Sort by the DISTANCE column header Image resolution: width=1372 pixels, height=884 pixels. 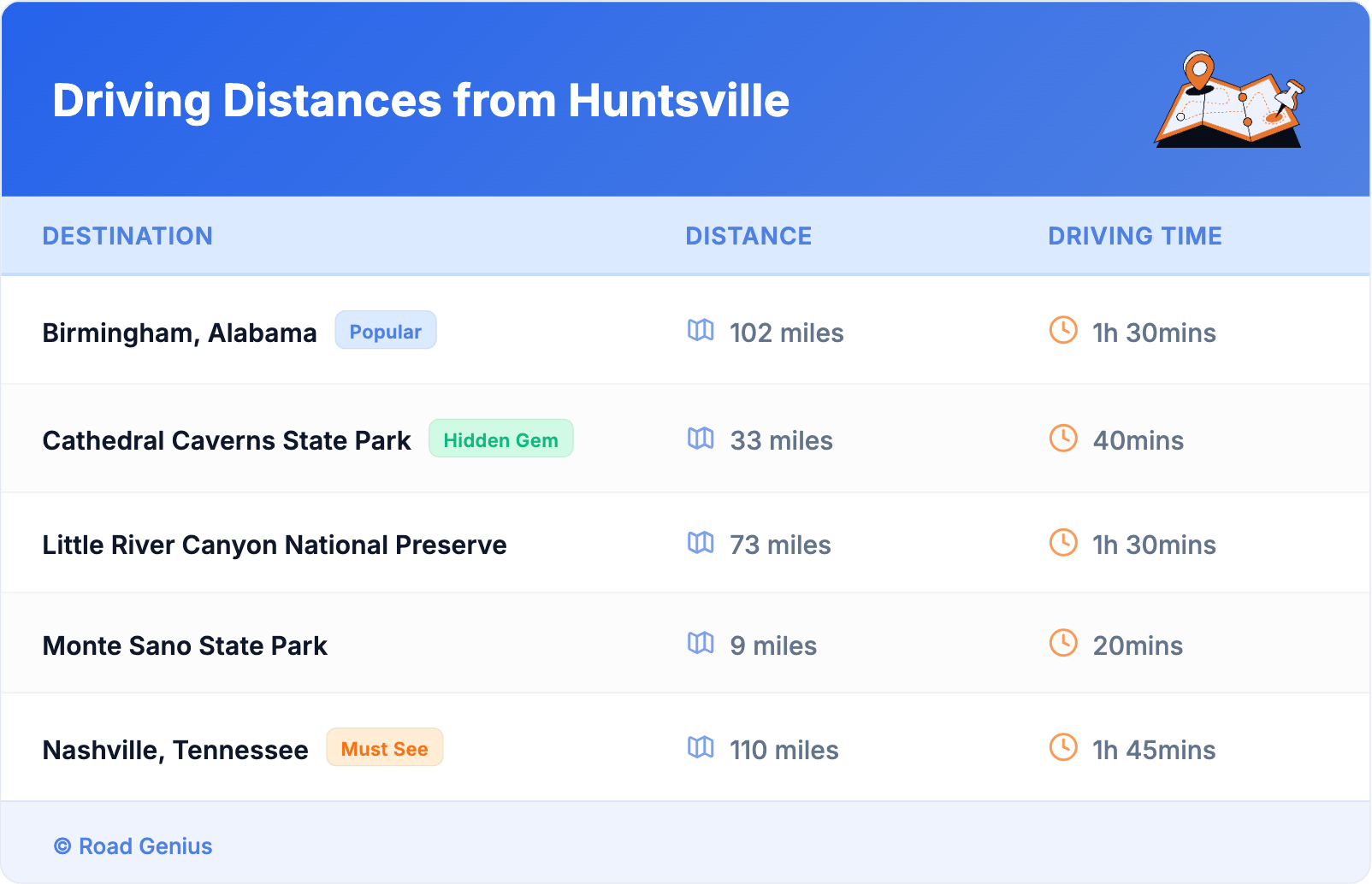tap(748, 236)
